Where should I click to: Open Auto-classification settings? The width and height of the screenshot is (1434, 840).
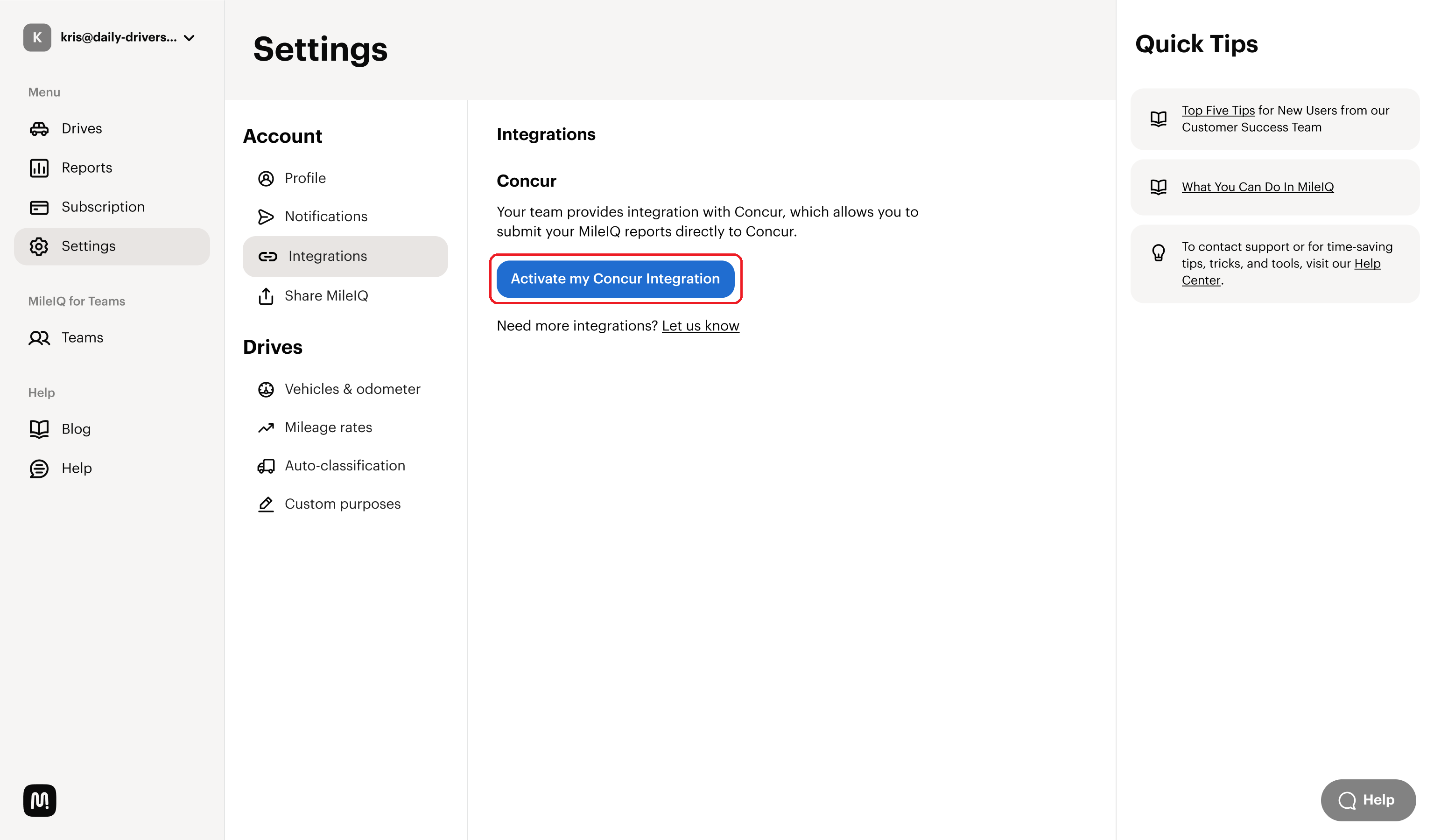click(x=345, y=466)
